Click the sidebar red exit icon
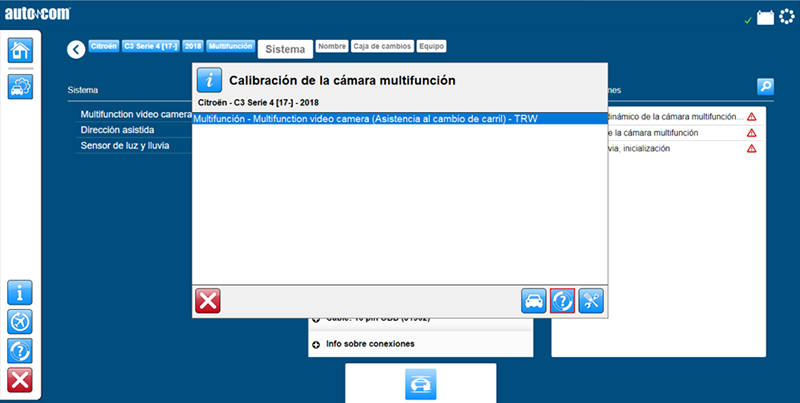The height and width of the screenshot is (403, 800). click(20, 380)
